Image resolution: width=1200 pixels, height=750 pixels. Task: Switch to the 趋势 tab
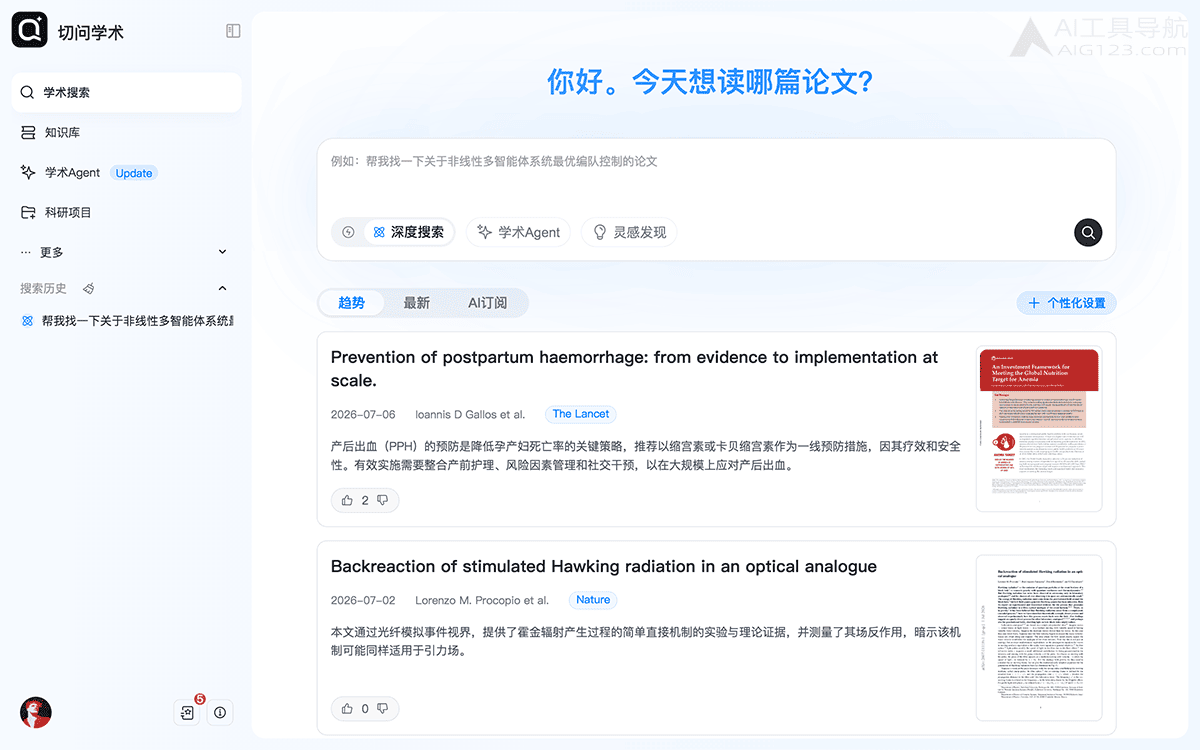[351, 303]
